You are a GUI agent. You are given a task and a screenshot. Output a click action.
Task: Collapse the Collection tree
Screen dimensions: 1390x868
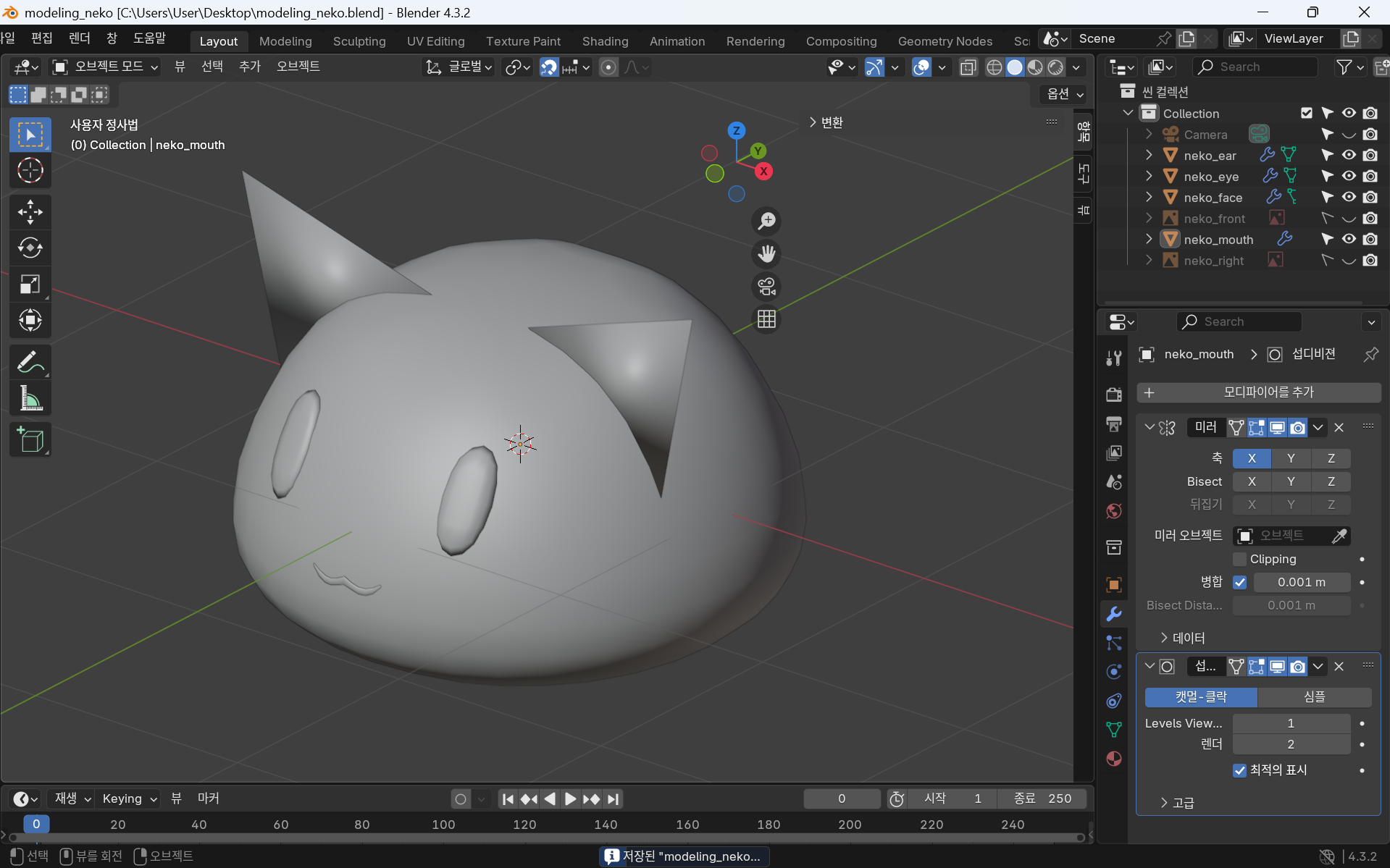(x=1128, y=113)
